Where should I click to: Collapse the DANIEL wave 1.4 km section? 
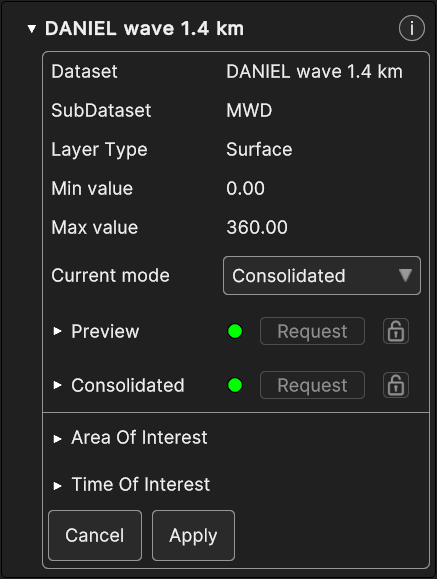pos(32,29)
